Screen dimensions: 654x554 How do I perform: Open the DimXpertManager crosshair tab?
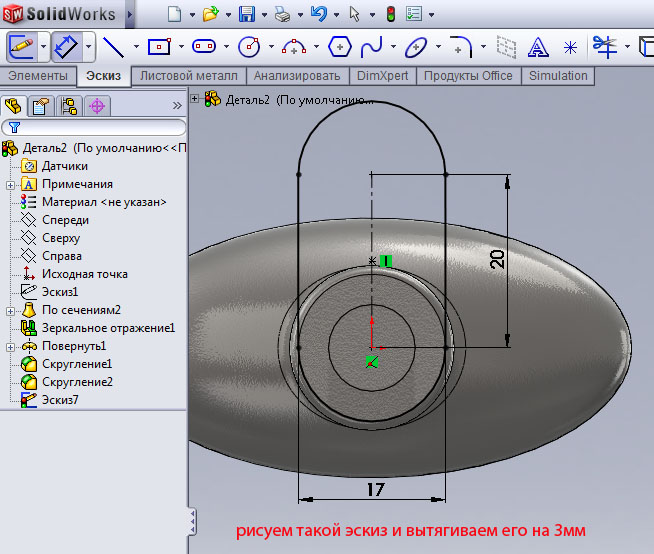pos(97,106)
